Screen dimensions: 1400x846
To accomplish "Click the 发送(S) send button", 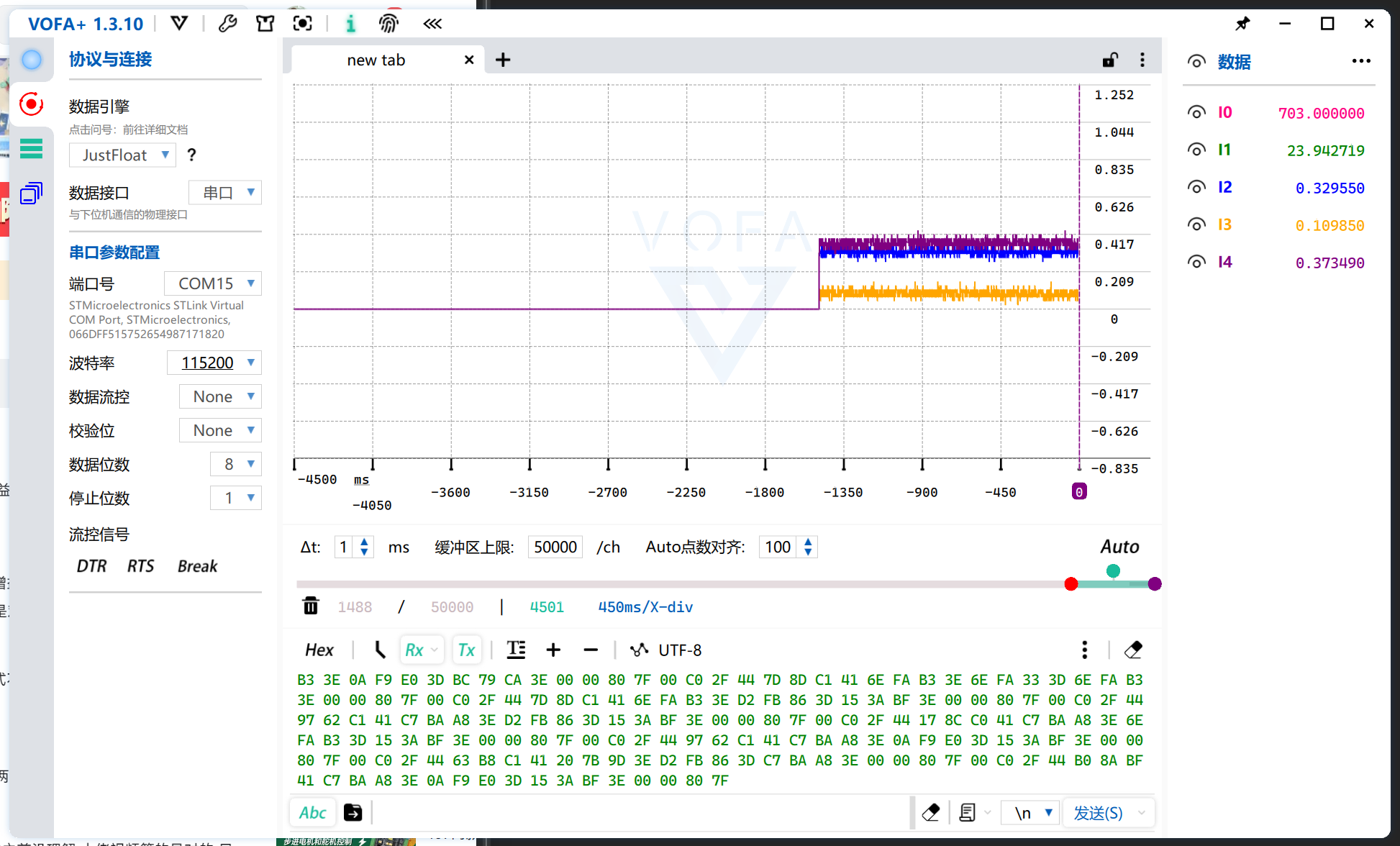I will [1098, 813].
